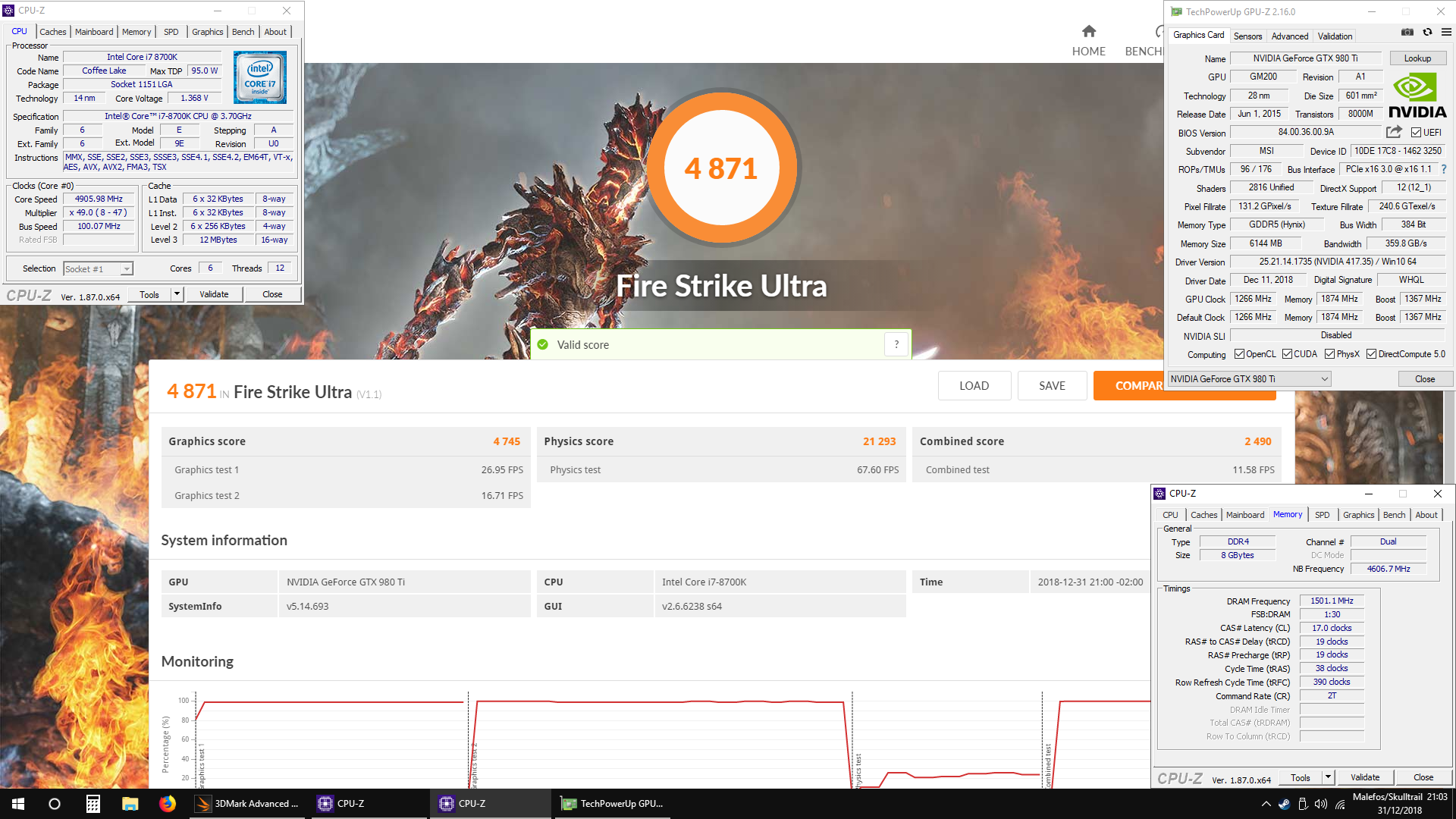1456x819 pixels.
Task: Click the DRAM Frequency 1501.1 MHz field
Action: [1332, 601]
